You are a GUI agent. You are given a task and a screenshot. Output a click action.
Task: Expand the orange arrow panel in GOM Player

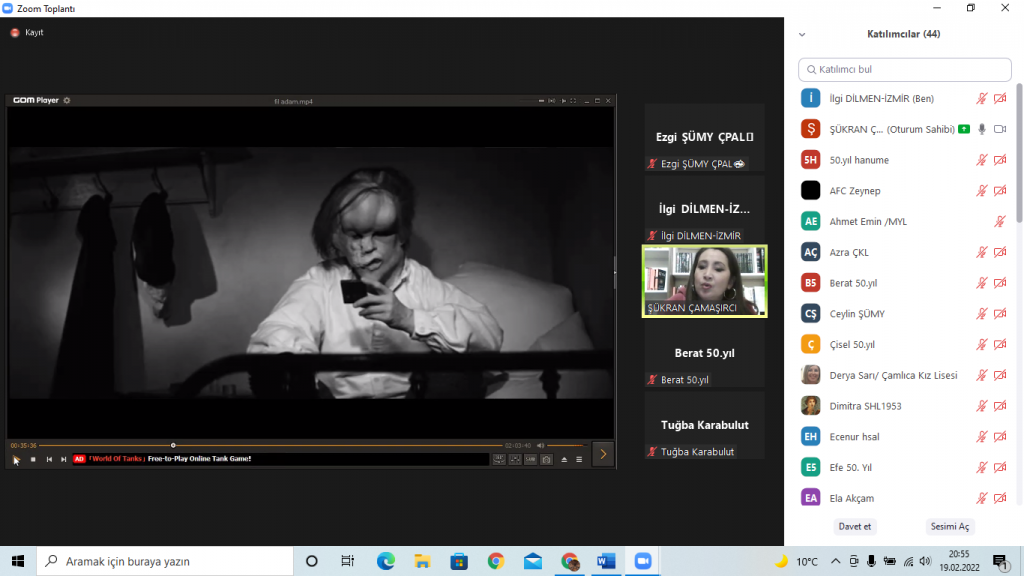pyautogui.click(x=603, y=452)
